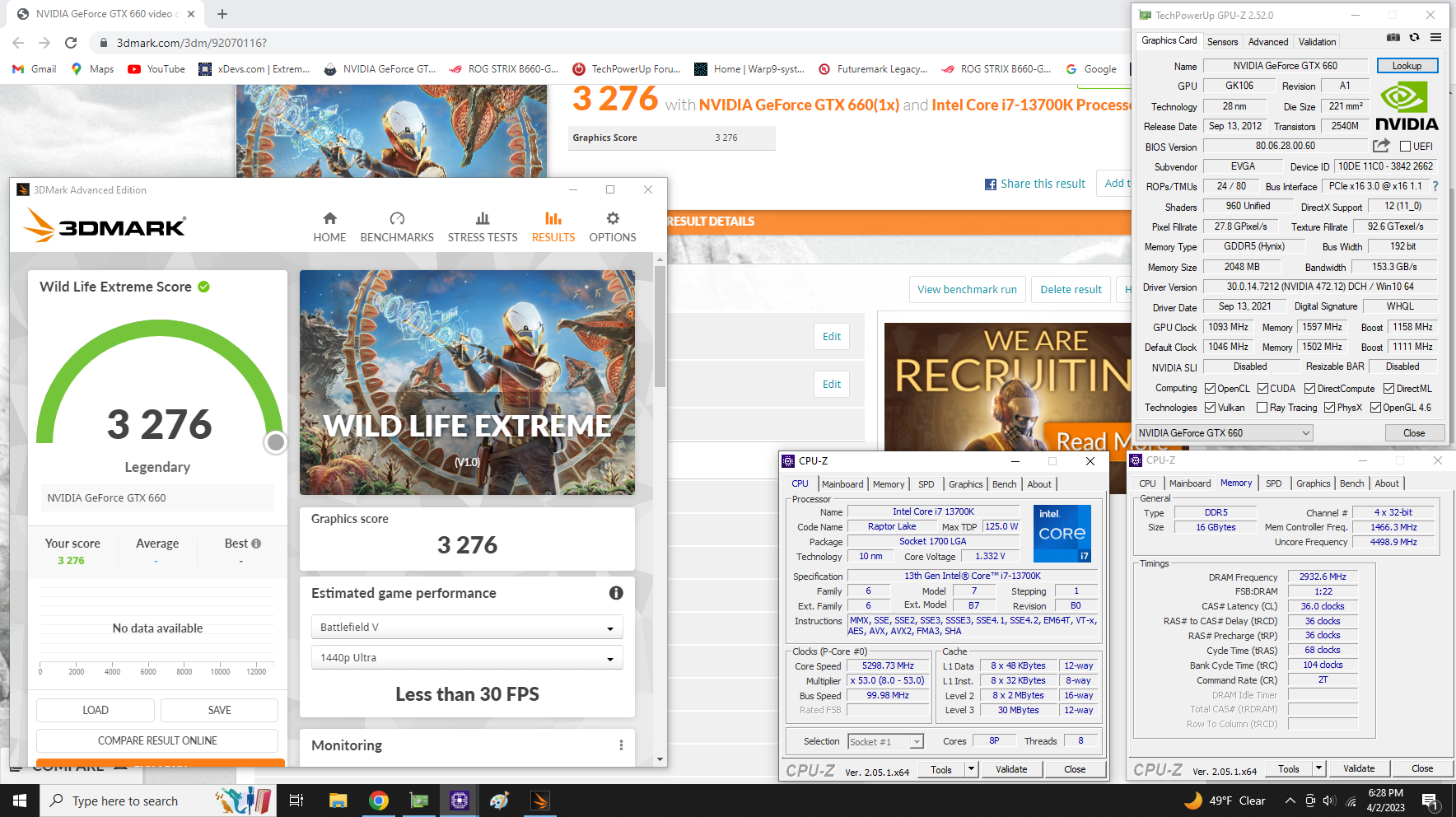
Task: Open Socket #1 selection dropdown
Action: pyautogui.click(x=885, y=742)
